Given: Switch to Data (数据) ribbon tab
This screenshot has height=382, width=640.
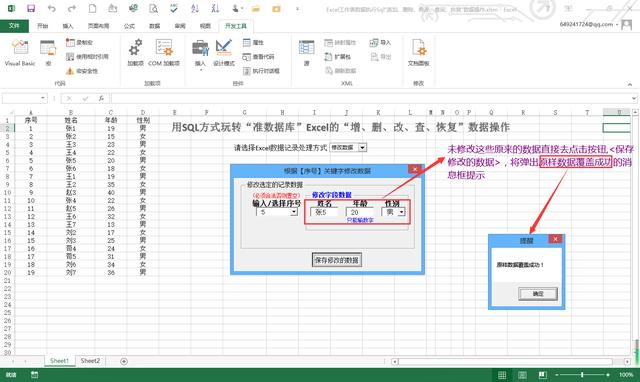Looking at the screenshot, I should click(154, 26).
